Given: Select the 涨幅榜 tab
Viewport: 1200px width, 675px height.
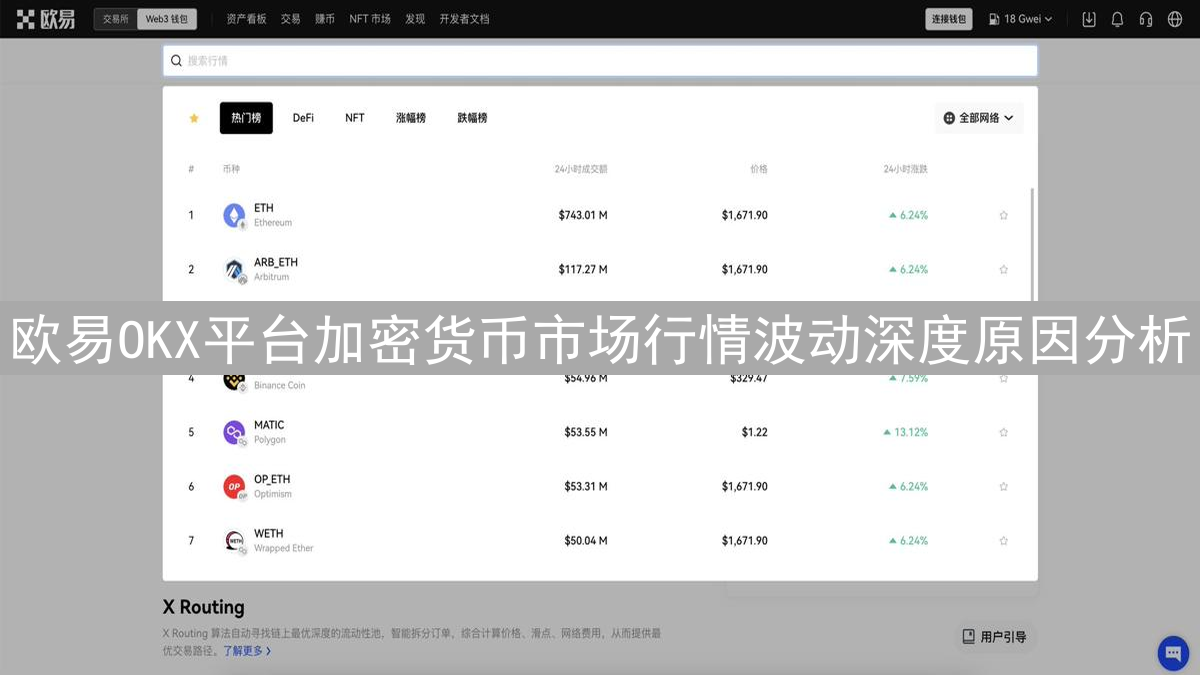Looking at the screenshot, I should [x=410, y=118].
